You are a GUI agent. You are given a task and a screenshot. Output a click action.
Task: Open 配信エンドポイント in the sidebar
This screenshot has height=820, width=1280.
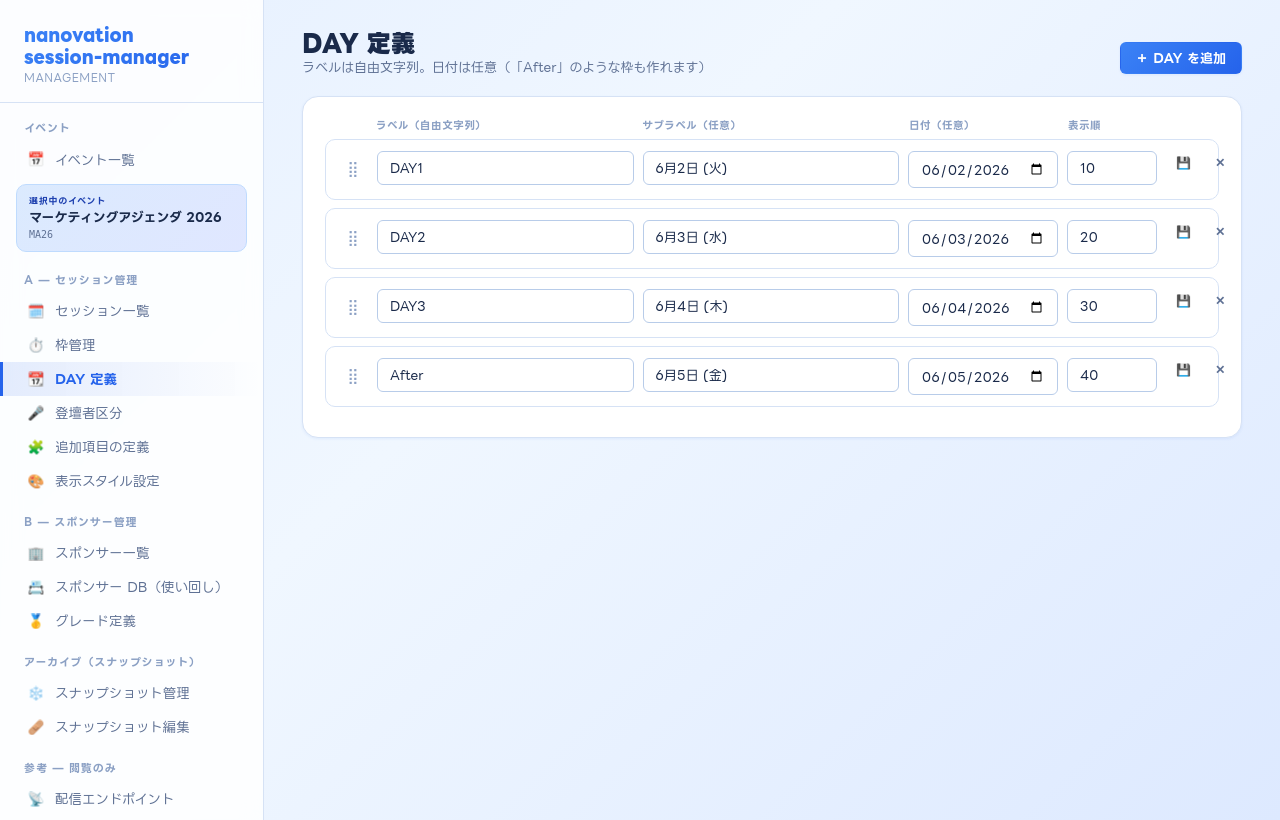[x=132, y=799]
